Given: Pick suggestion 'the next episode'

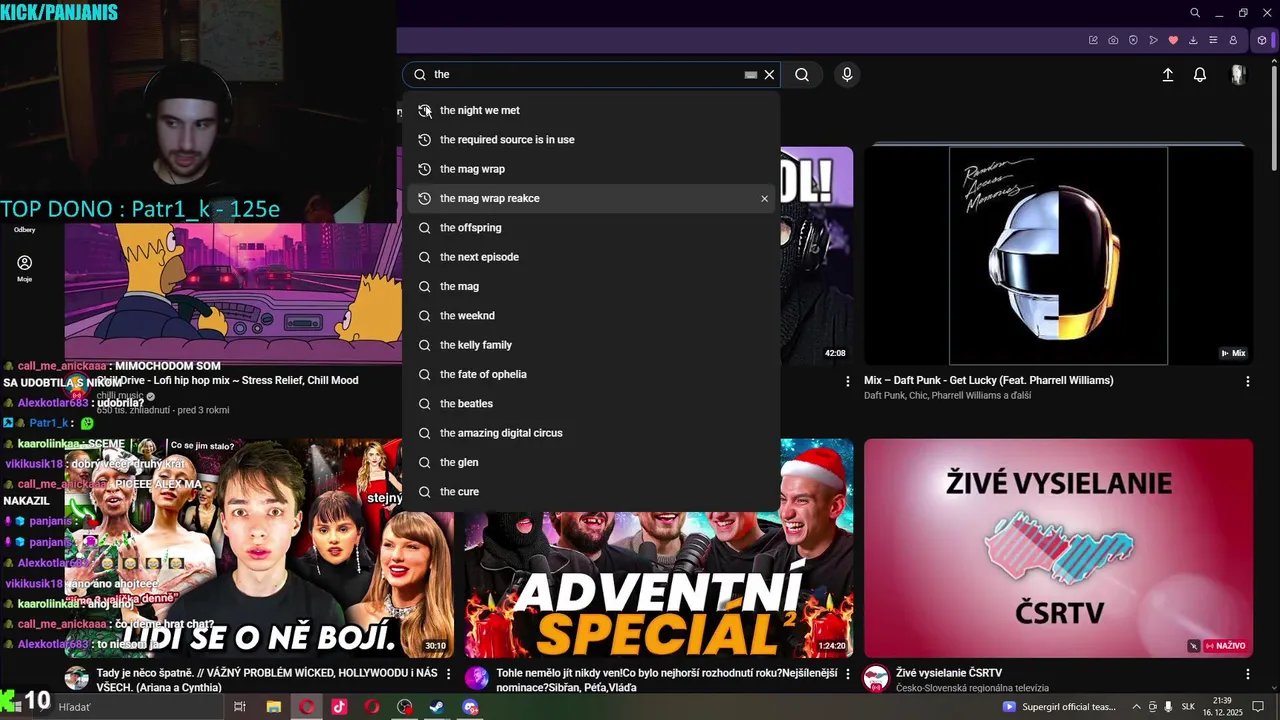Looking at the screenshot, I should coord(592,257).
